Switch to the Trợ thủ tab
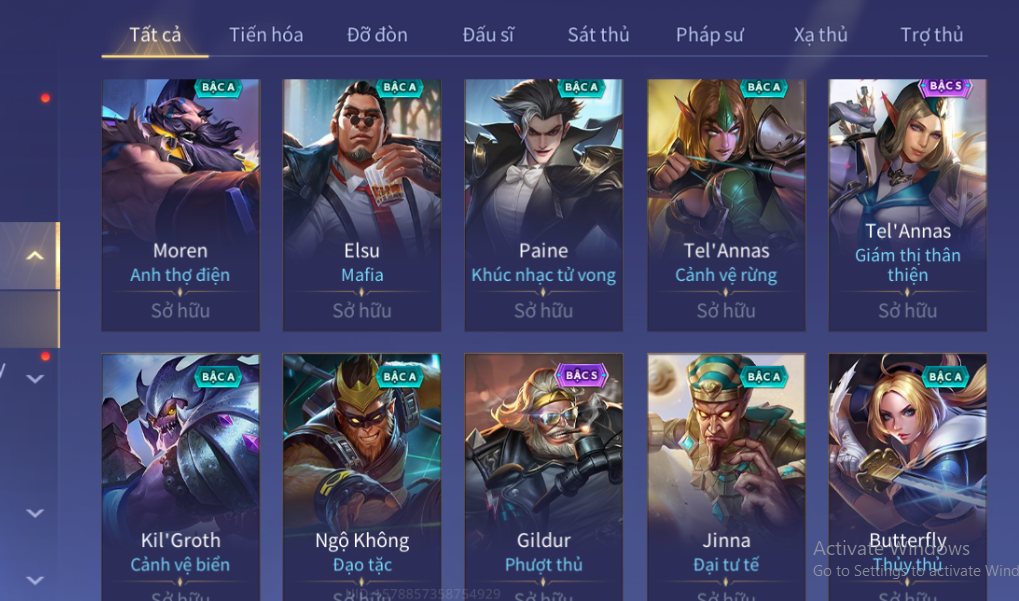This screenshot has height=601, width=1019. pyautogui.click(x=931, y=34)
